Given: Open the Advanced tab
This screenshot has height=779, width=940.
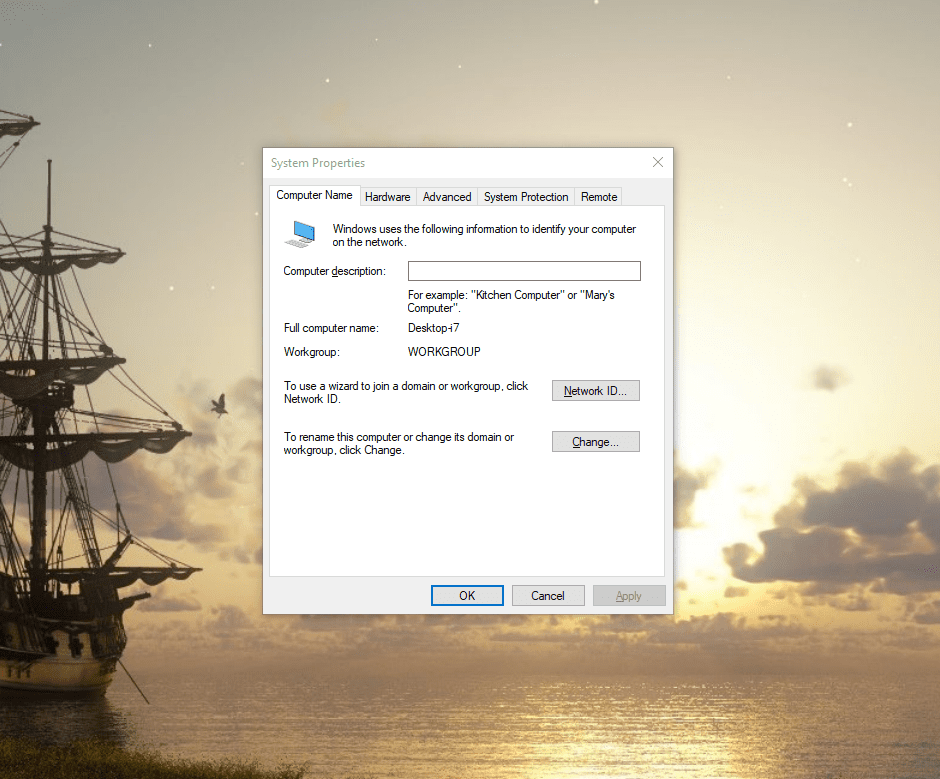Looking at the screenshot, I should click(447, 197).
